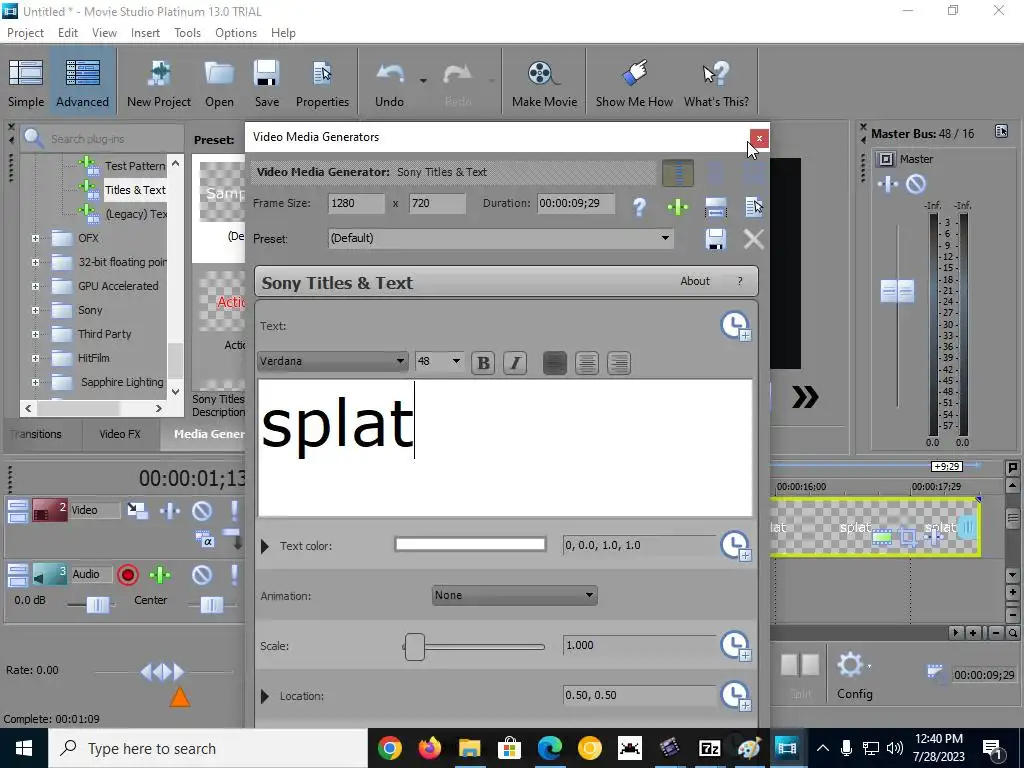Align text to the center
Viewport: 1024px width, 768px height.
coord(586,363)
